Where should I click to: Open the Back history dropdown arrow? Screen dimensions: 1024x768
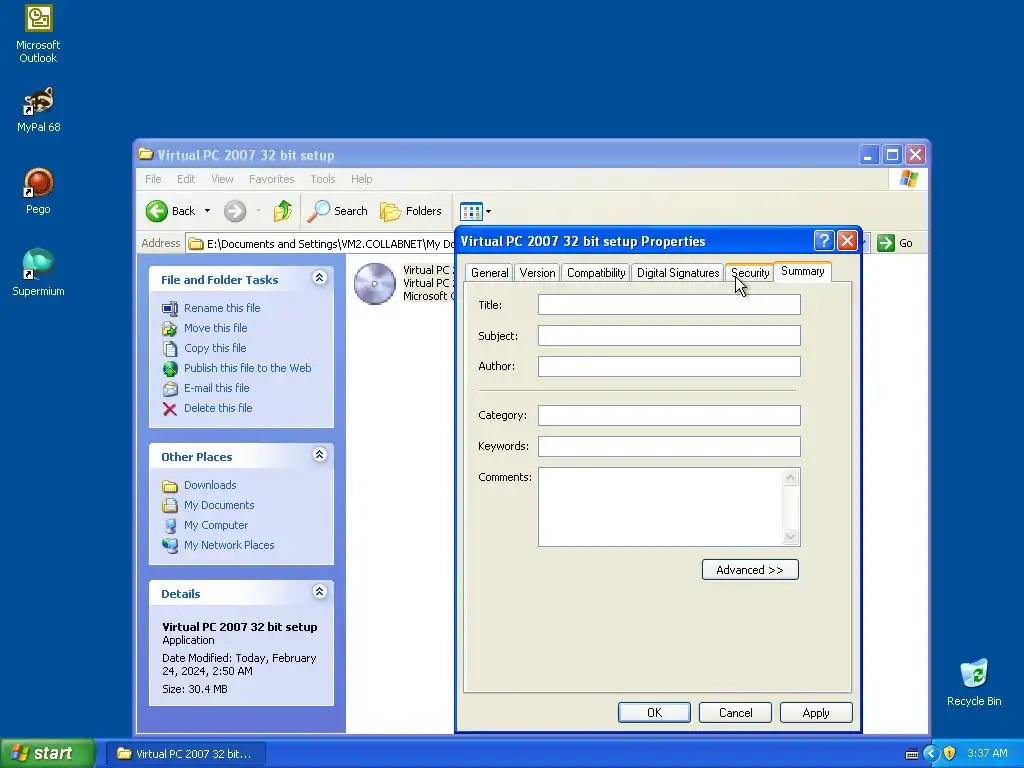(208, 211)
